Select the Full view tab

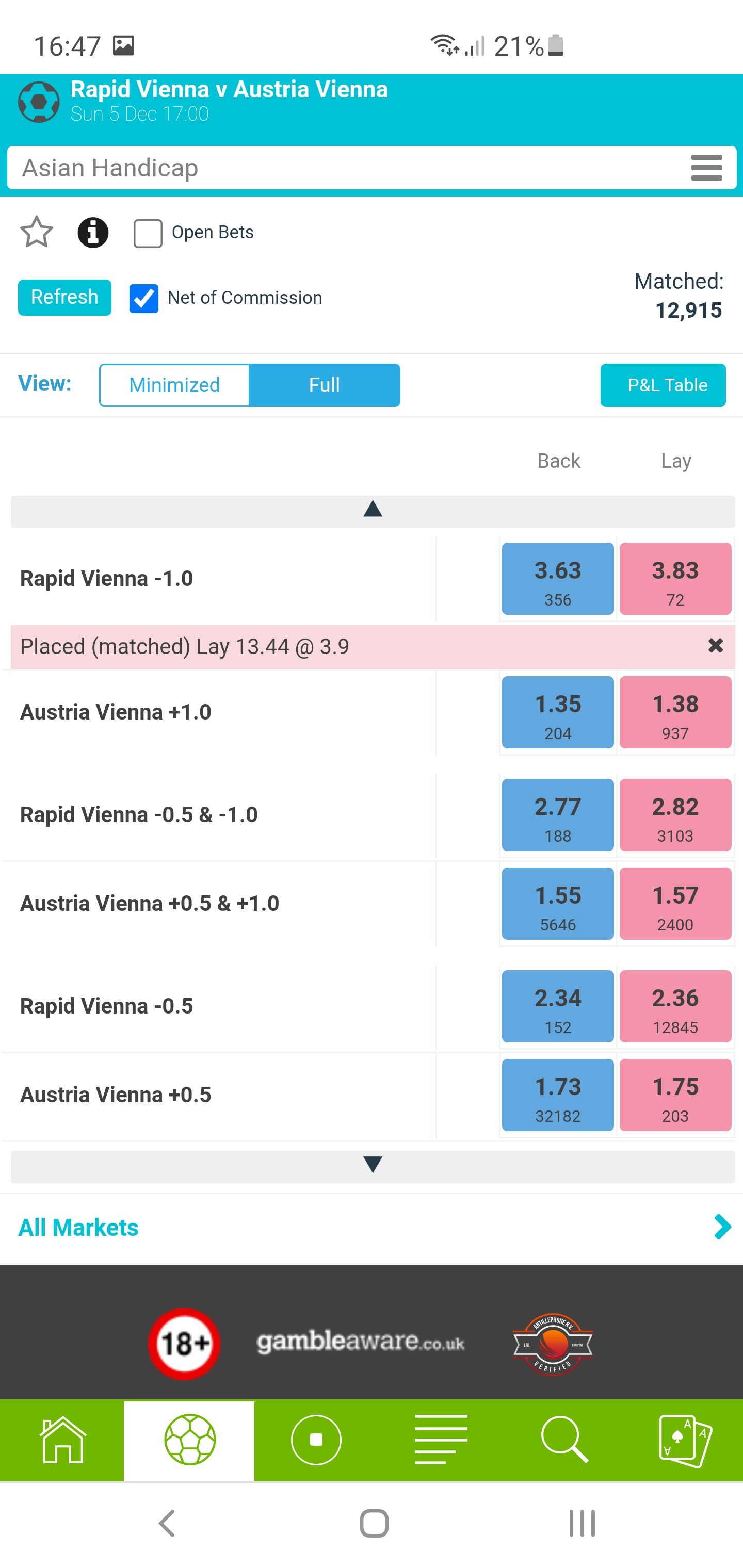coord(325,385)
